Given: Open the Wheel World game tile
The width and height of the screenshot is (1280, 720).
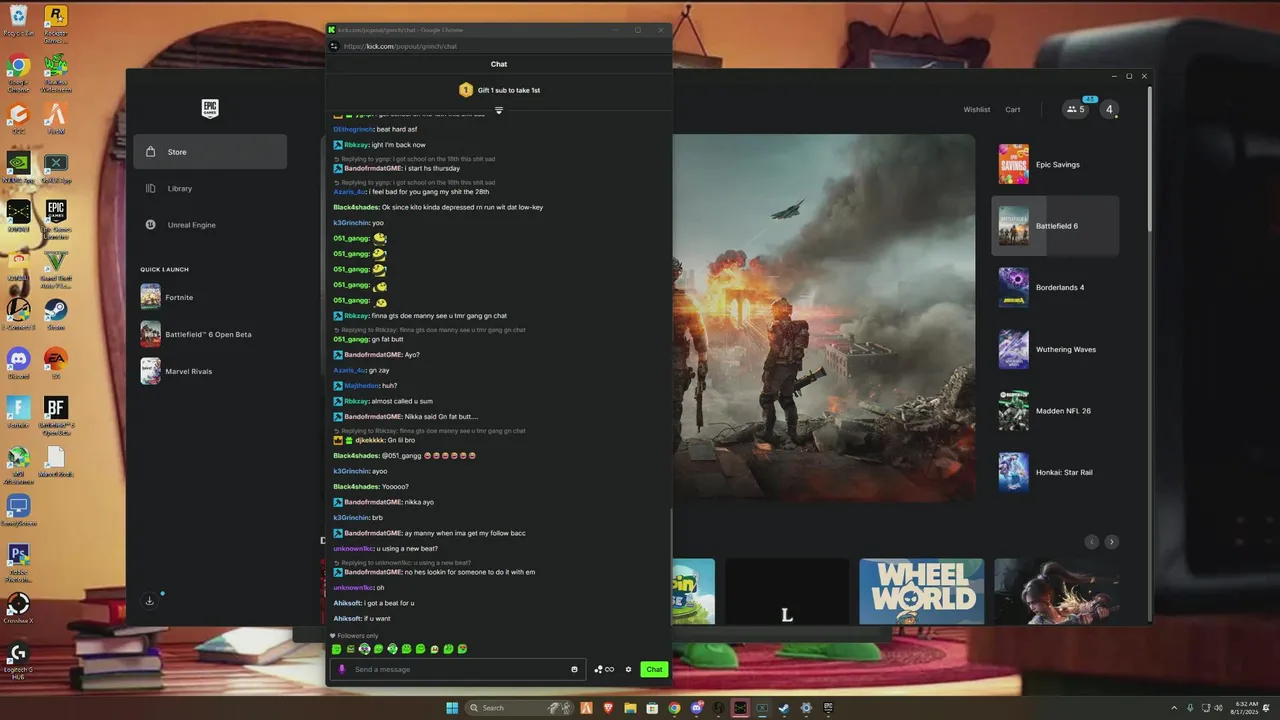Looking at the screenshot, I should (921, 591).
